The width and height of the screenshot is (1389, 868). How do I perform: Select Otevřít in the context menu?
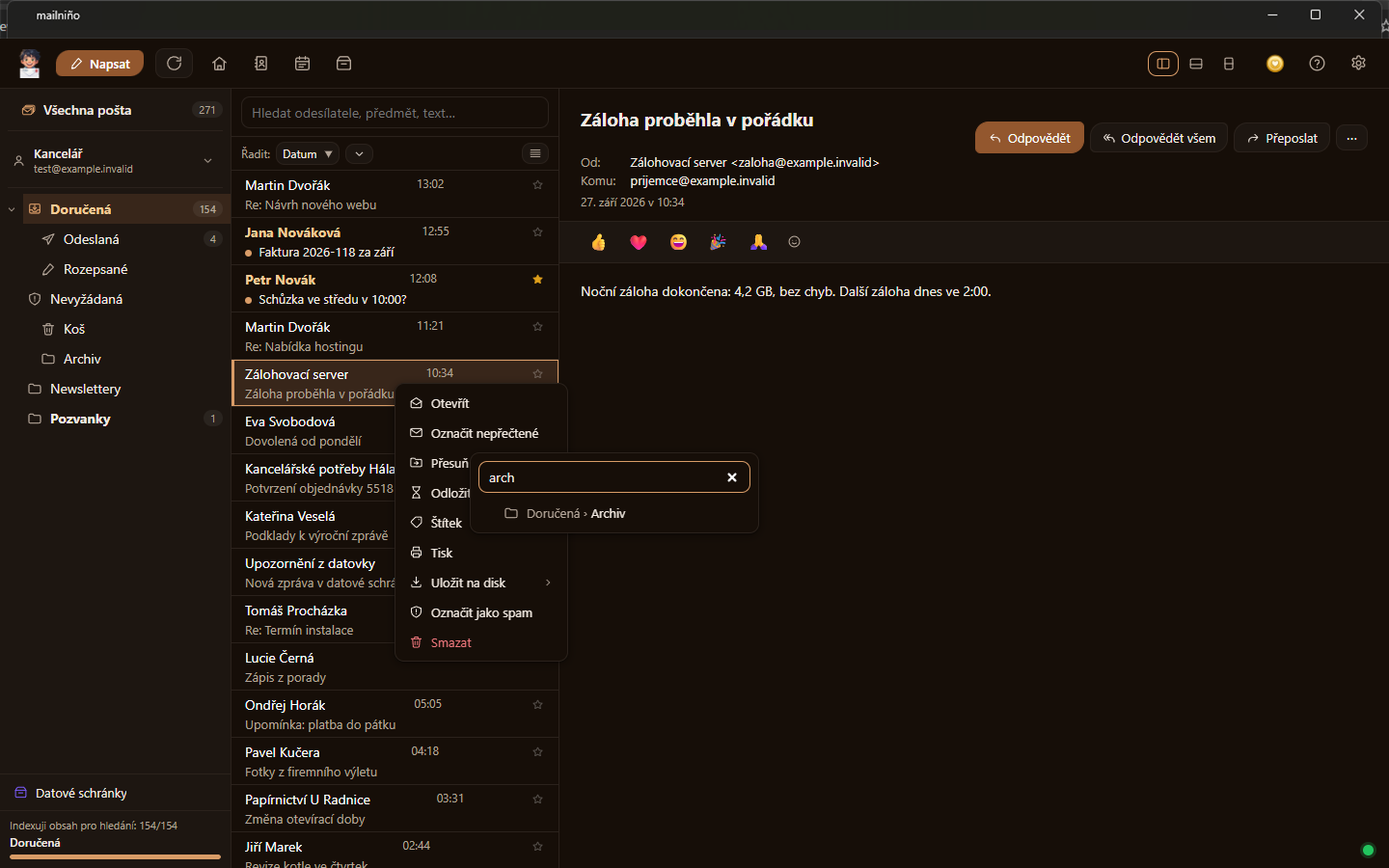click(481, 403)
